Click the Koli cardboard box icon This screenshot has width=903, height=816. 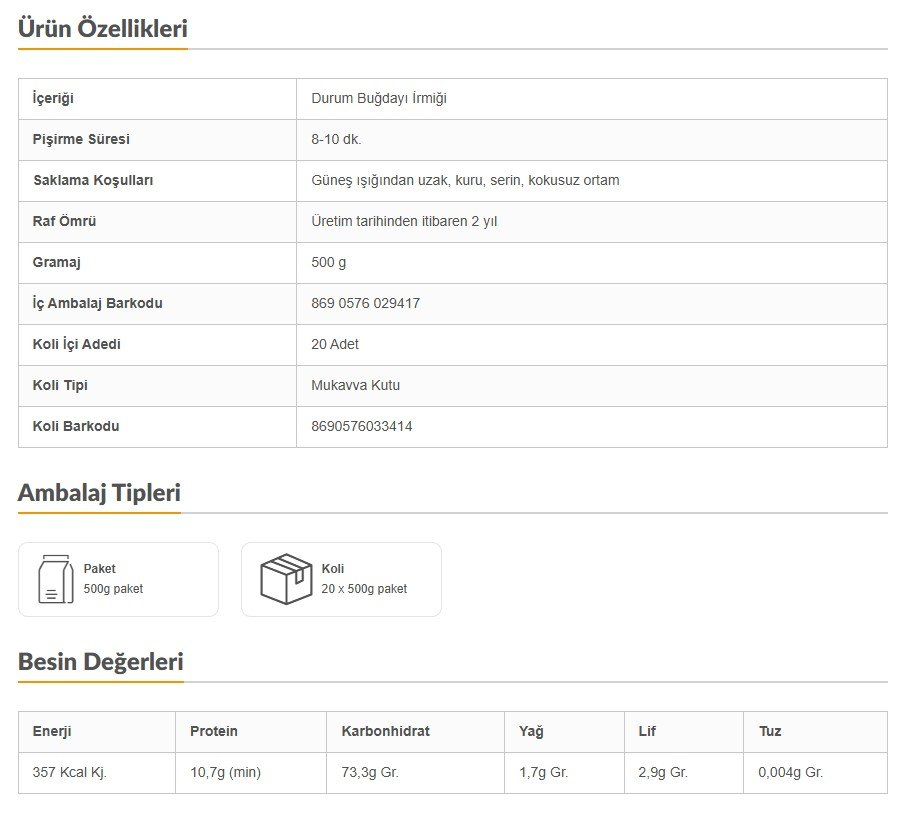[286, 579]
